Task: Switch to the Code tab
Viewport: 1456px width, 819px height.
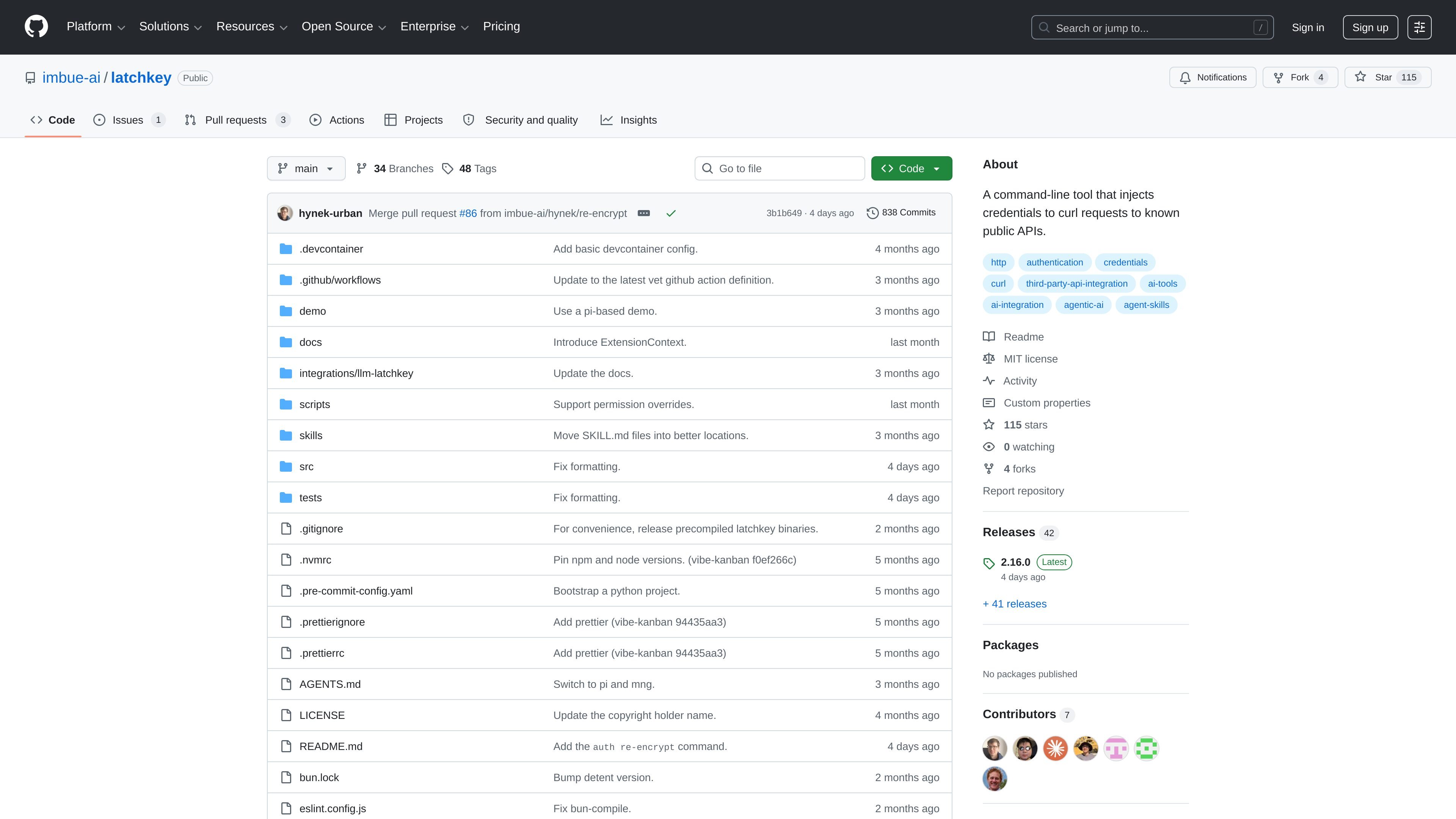Action: pos(53,120)
